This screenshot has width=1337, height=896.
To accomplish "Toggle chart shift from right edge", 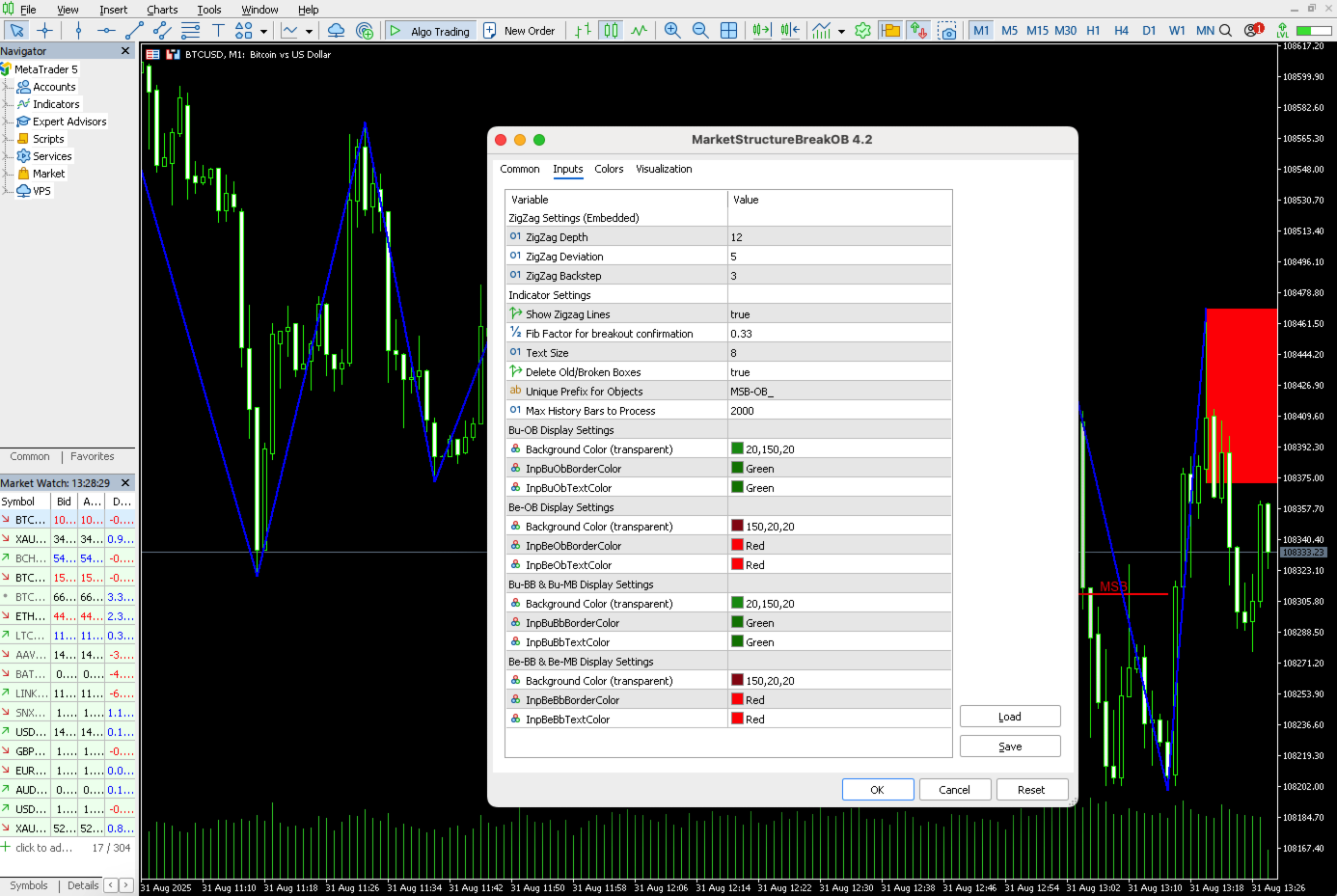I will [791, 31].
